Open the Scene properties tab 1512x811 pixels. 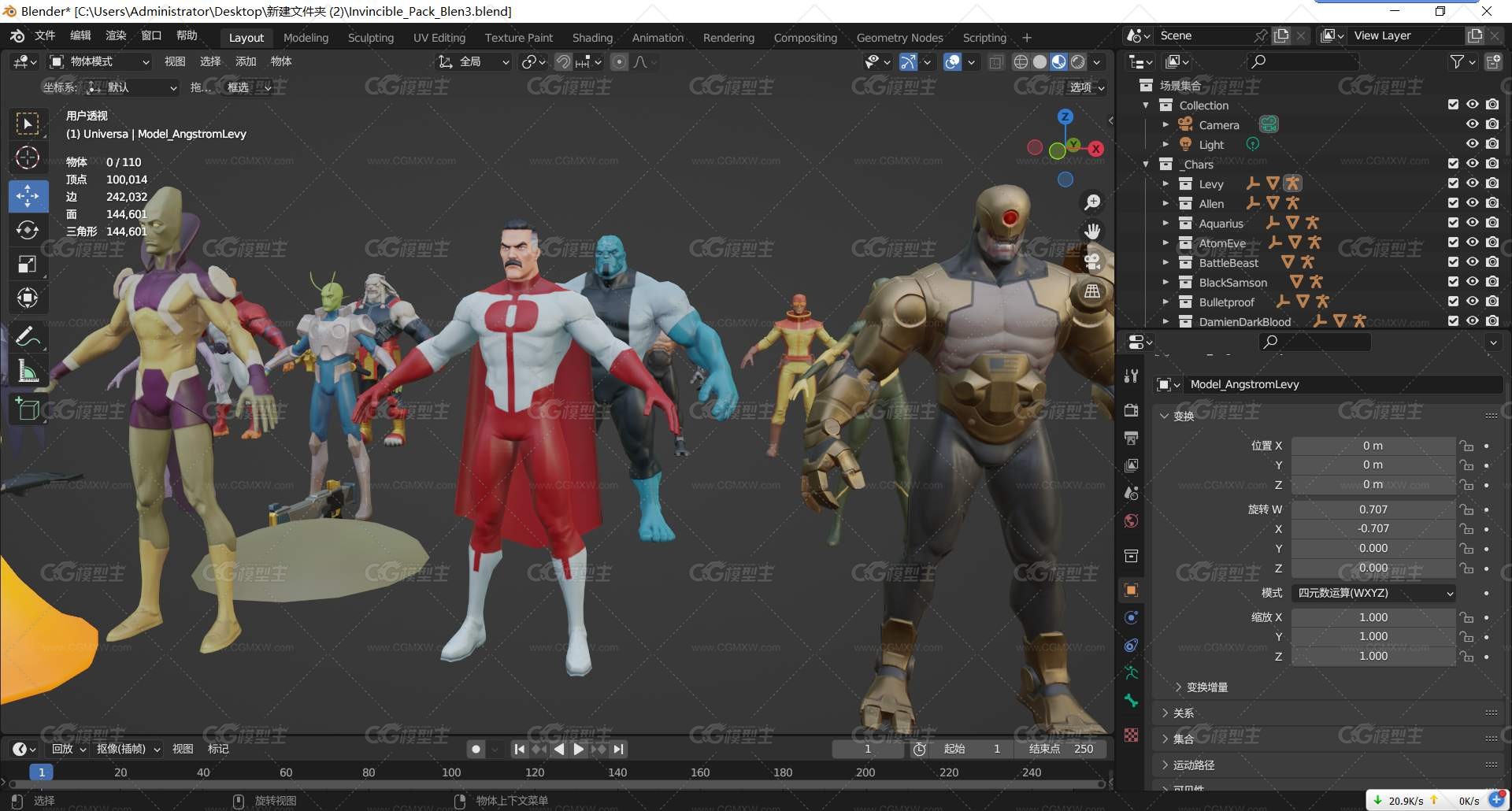(1132, 493)
